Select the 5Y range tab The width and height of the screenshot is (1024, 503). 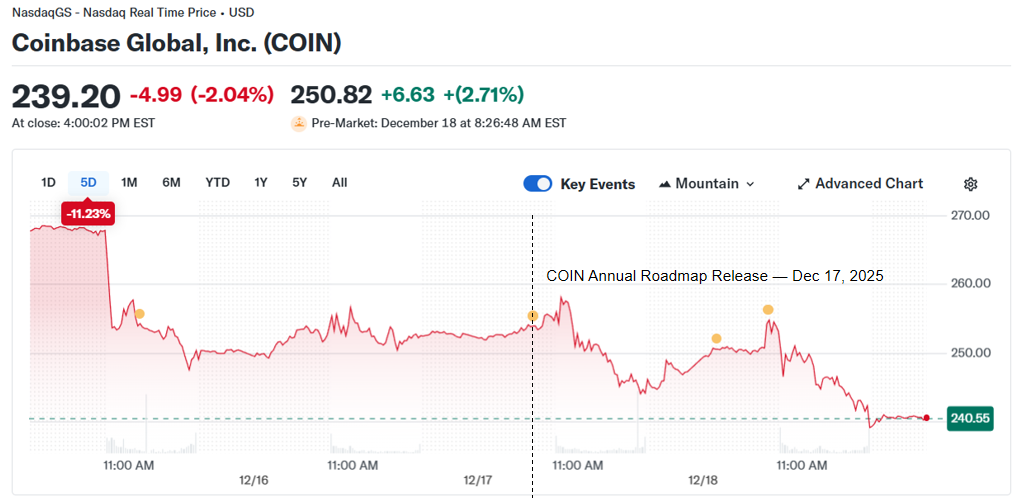coord(300,182)
